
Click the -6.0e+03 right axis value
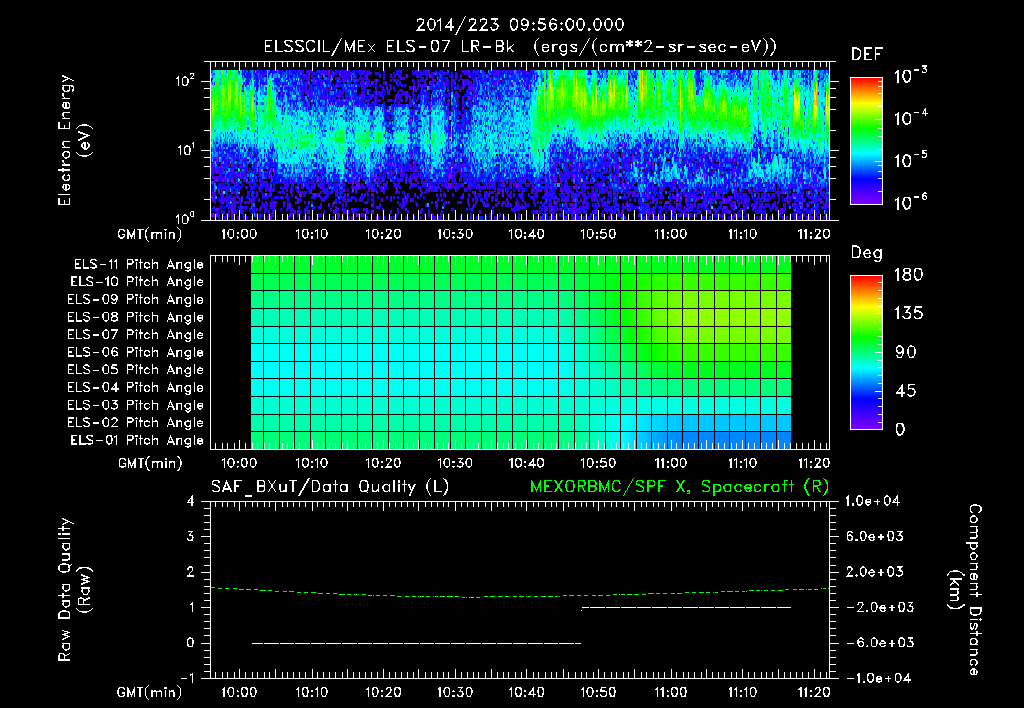tap(875, 643)
